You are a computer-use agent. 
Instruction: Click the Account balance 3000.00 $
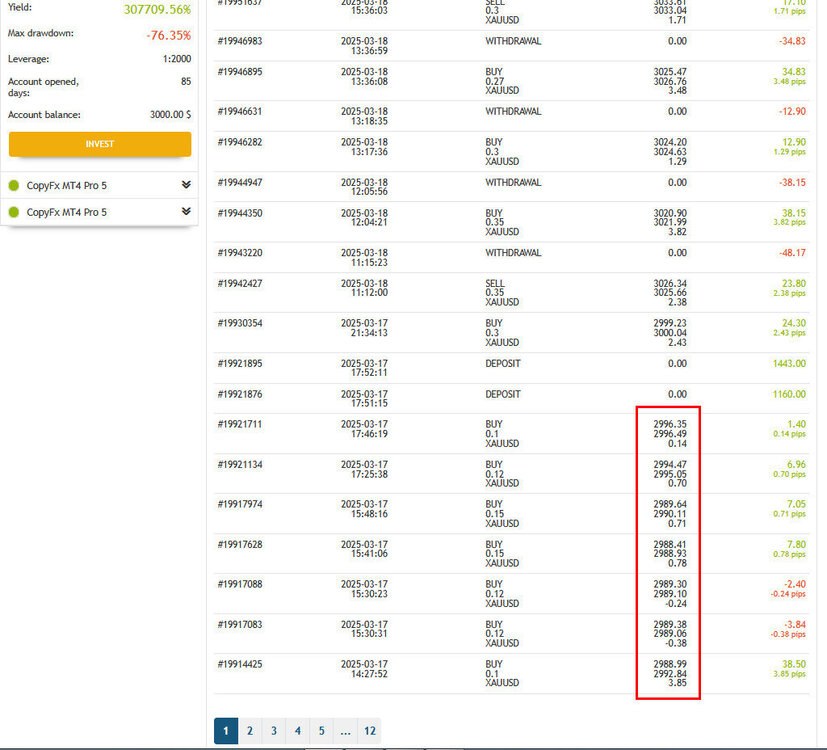[170, 114]
